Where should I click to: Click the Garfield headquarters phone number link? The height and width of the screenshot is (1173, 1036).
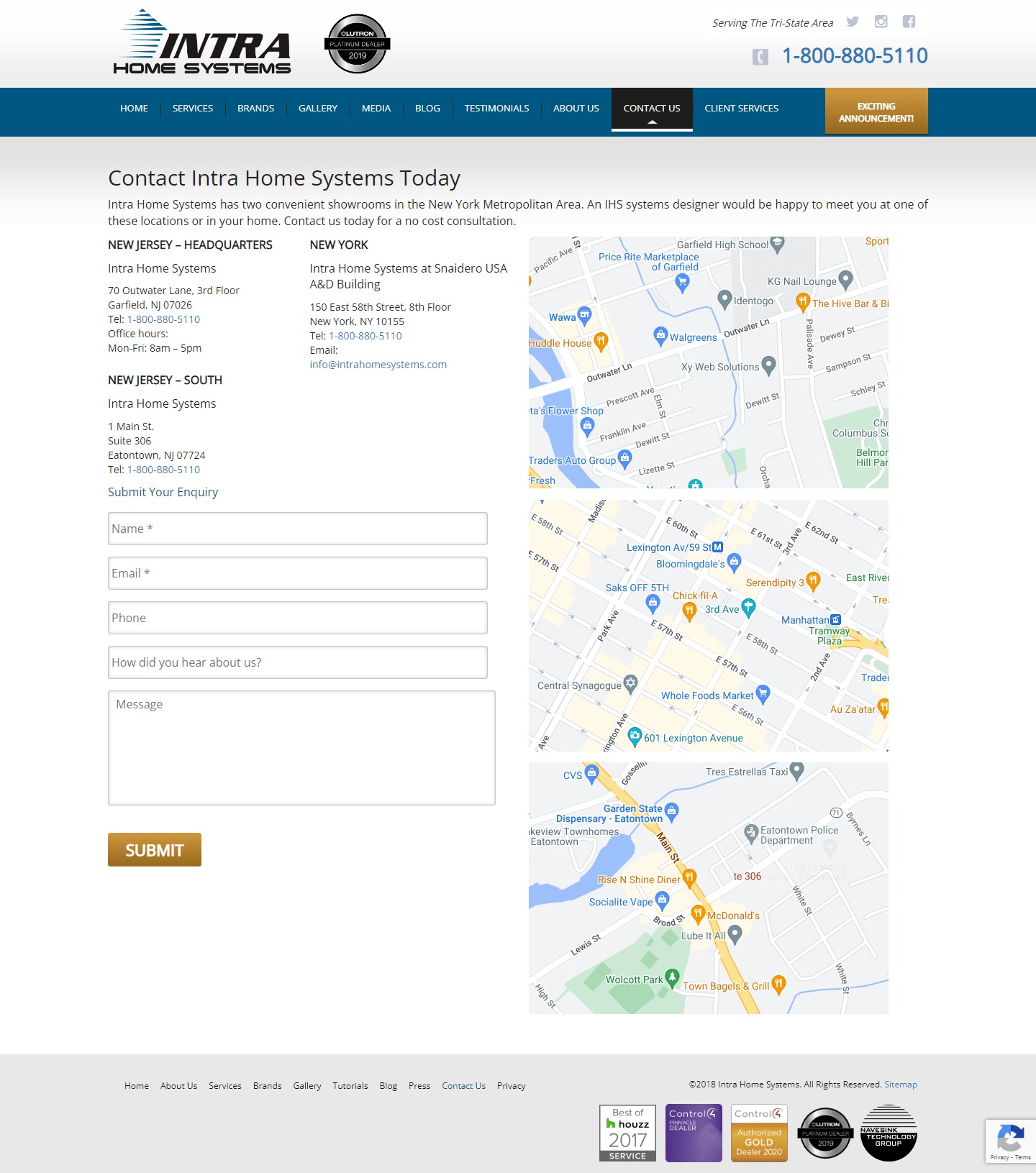point(164,319)
